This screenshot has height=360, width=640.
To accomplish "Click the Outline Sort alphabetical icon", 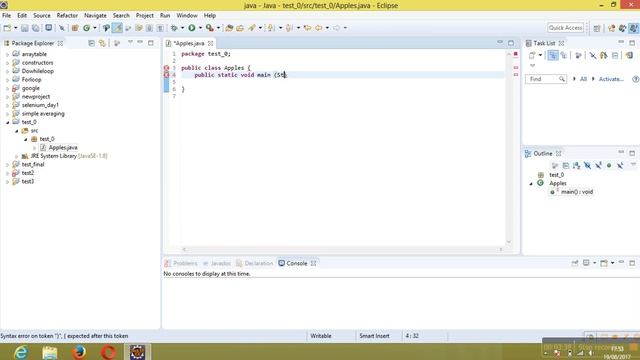I will click(576, 165).
